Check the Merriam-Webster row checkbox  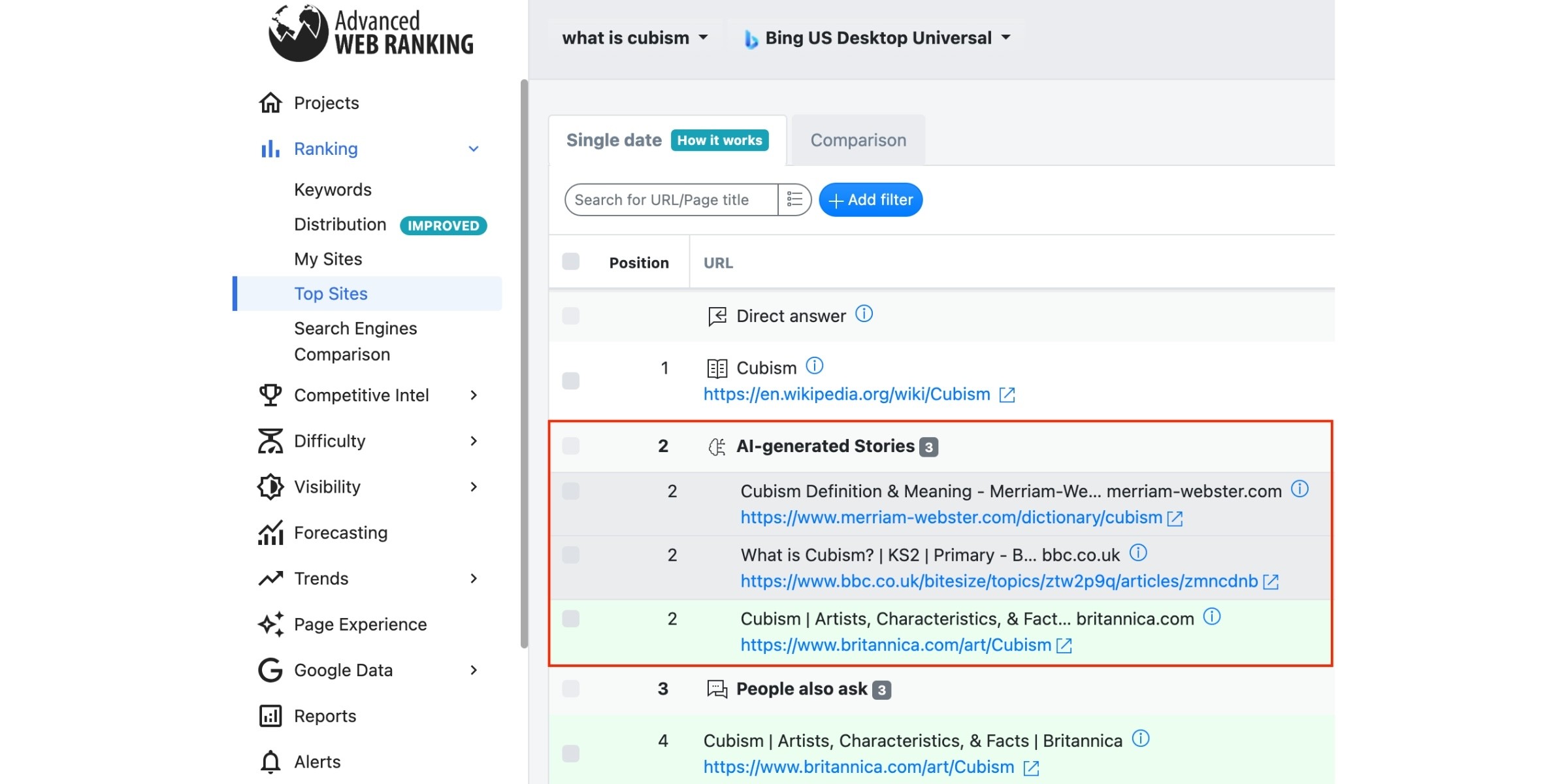click(571, 491)
